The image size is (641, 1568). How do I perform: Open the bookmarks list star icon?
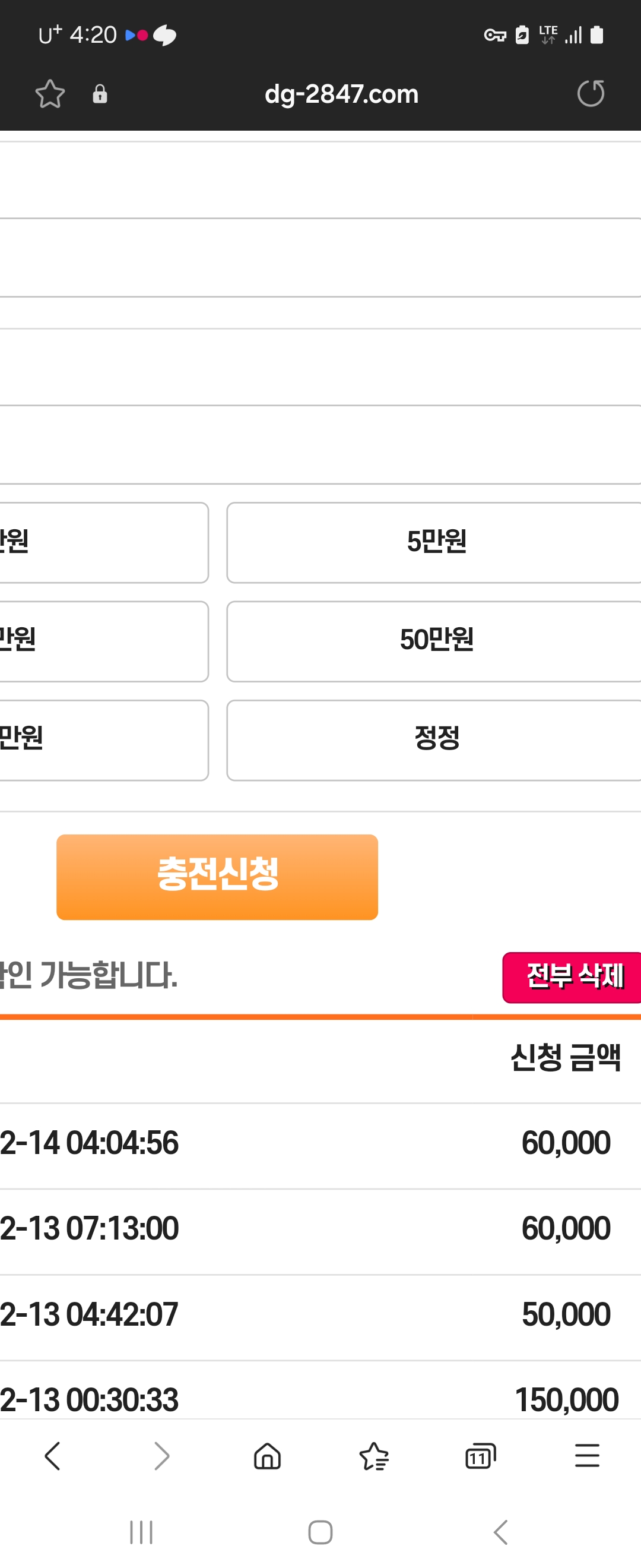[374, 1456]
